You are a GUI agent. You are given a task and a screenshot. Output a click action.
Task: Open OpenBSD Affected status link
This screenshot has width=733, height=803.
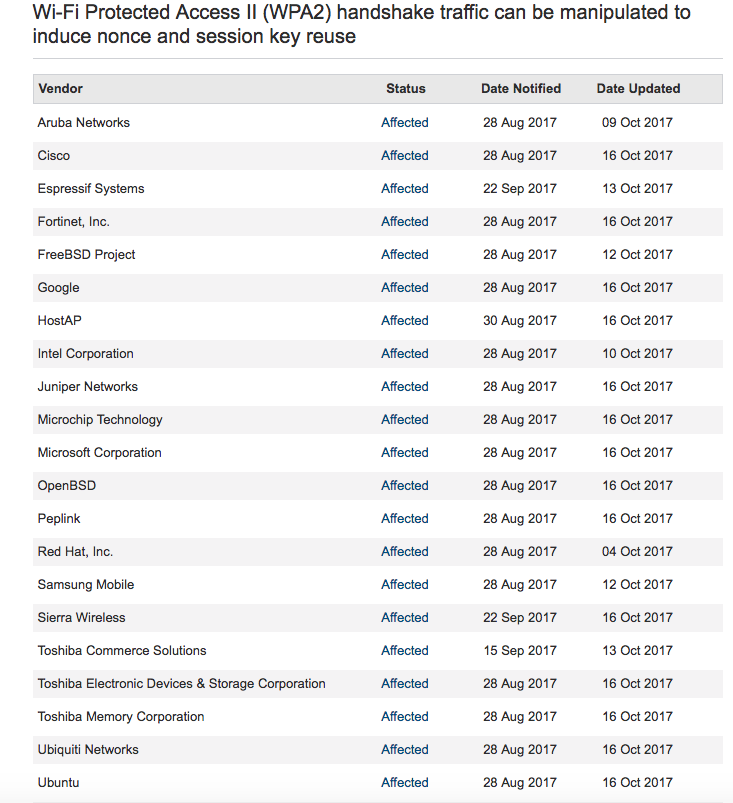click(x=404, y=485)
